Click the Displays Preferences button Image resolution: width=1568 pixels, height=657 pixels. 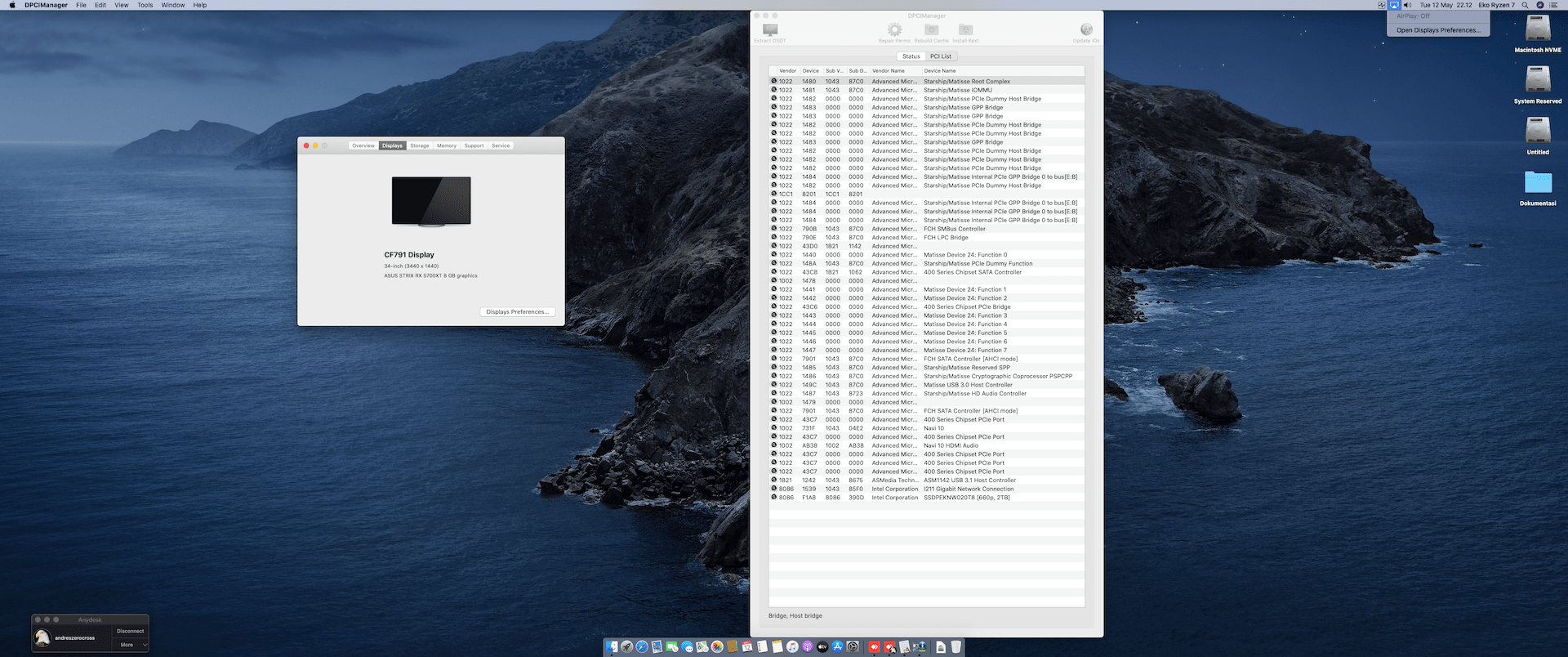click(x=518, y=311)
